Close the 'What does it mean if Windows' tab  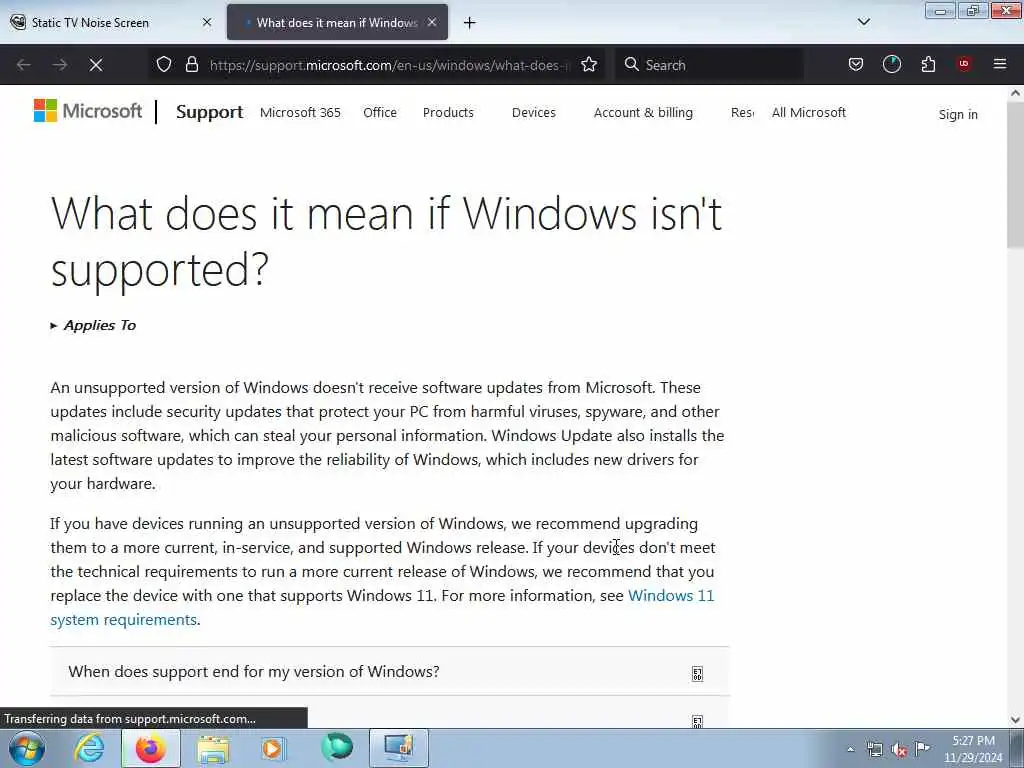(432, 22)
